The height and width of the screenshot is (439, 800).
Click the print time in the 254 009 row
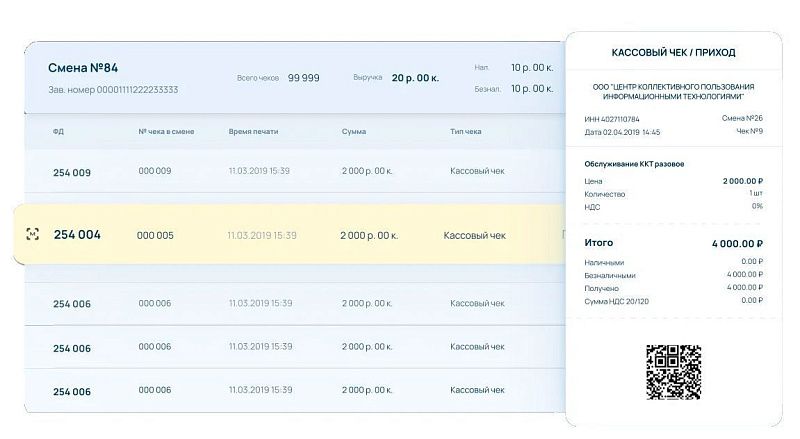[x=259, y=171]
